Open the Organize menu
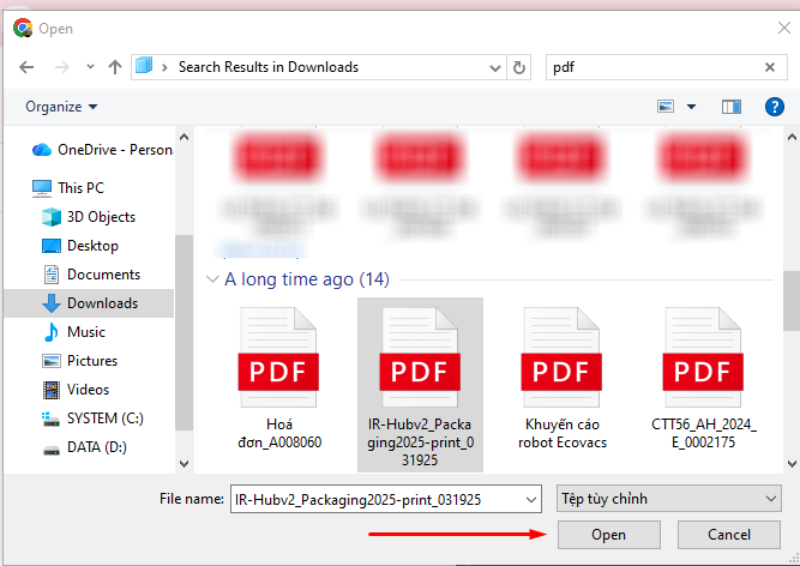Viewport: 800px width, 566px height. [x=61, y=107]
